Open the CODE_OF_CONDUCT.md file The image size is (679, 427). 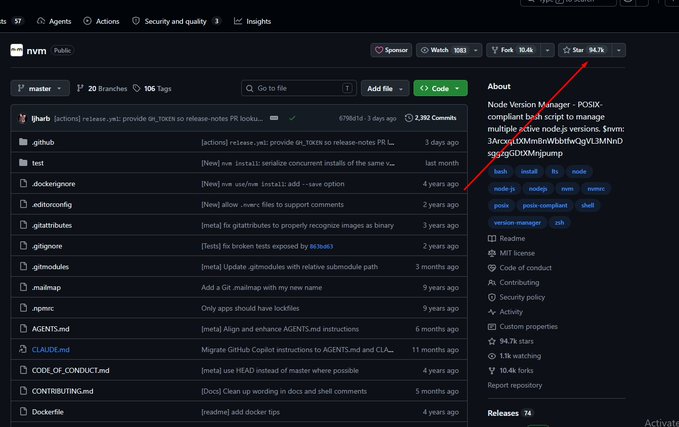click(71, 371)
